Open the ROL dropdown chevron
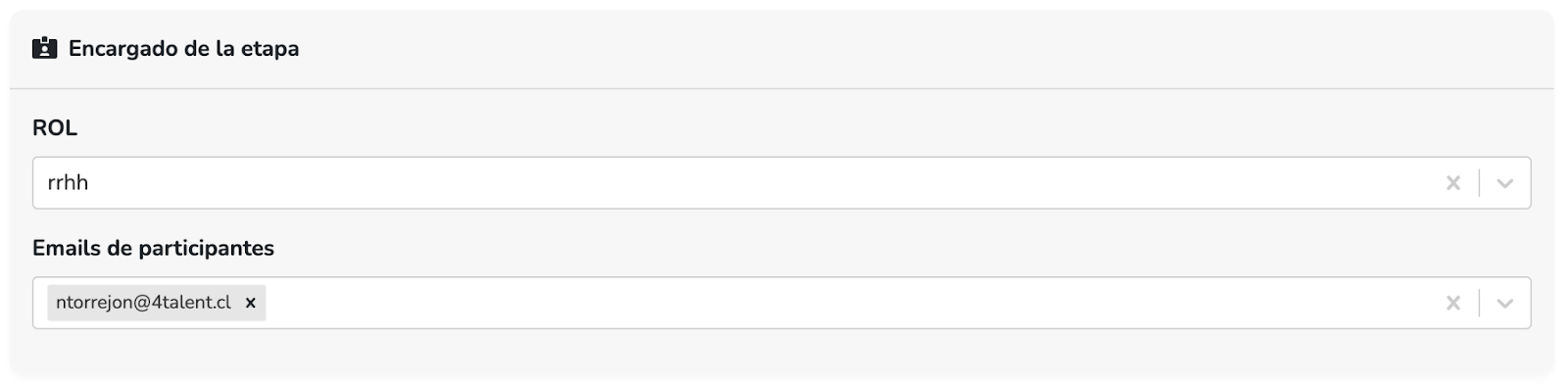 (1505, 182)
